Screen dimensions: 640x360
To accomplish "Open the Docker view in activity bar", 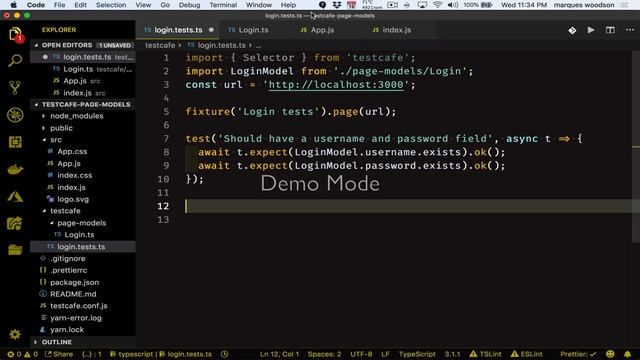I will (x=15, y=169).
